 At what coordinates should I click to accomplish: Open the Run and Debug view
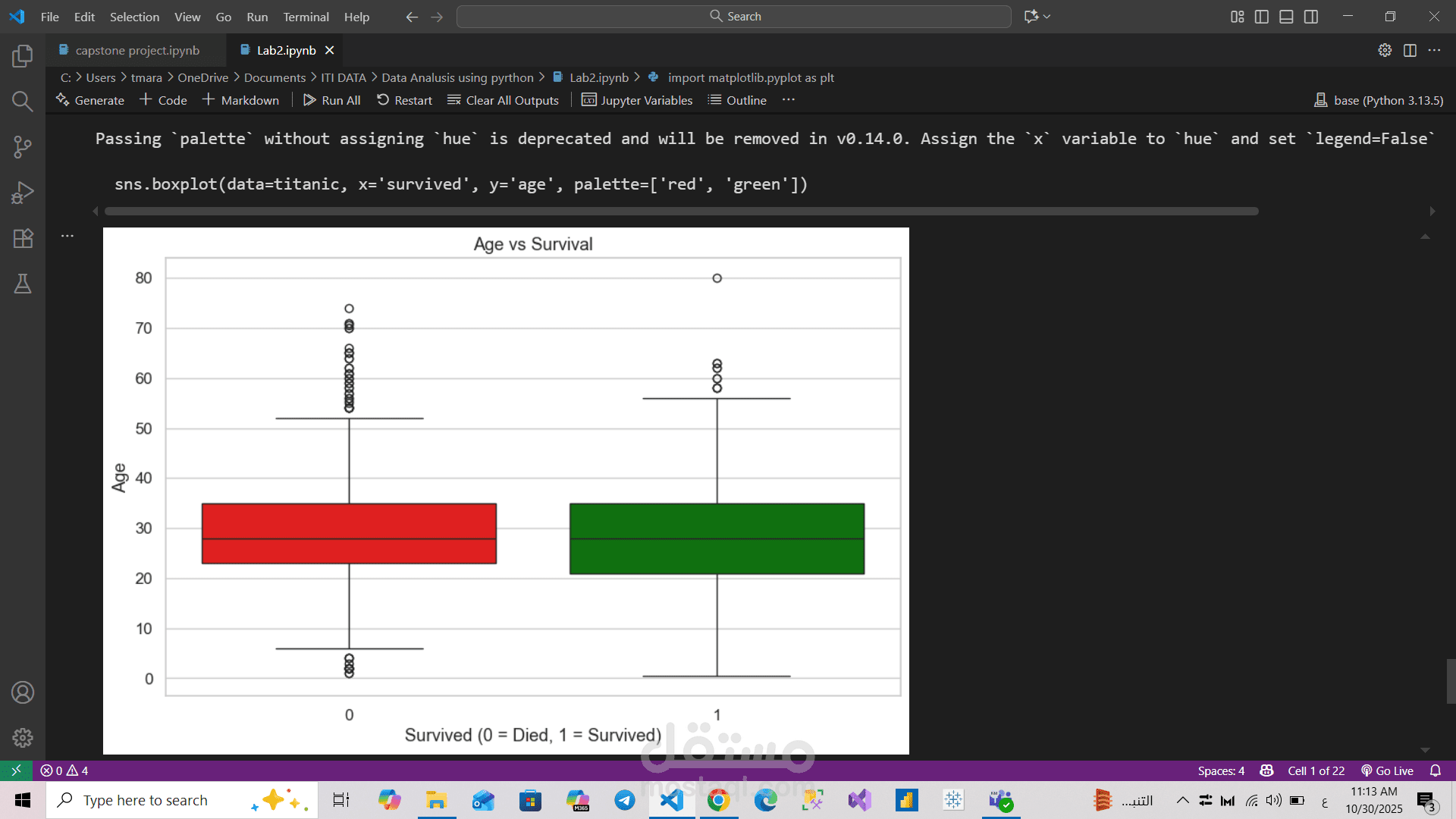[23, 193]
